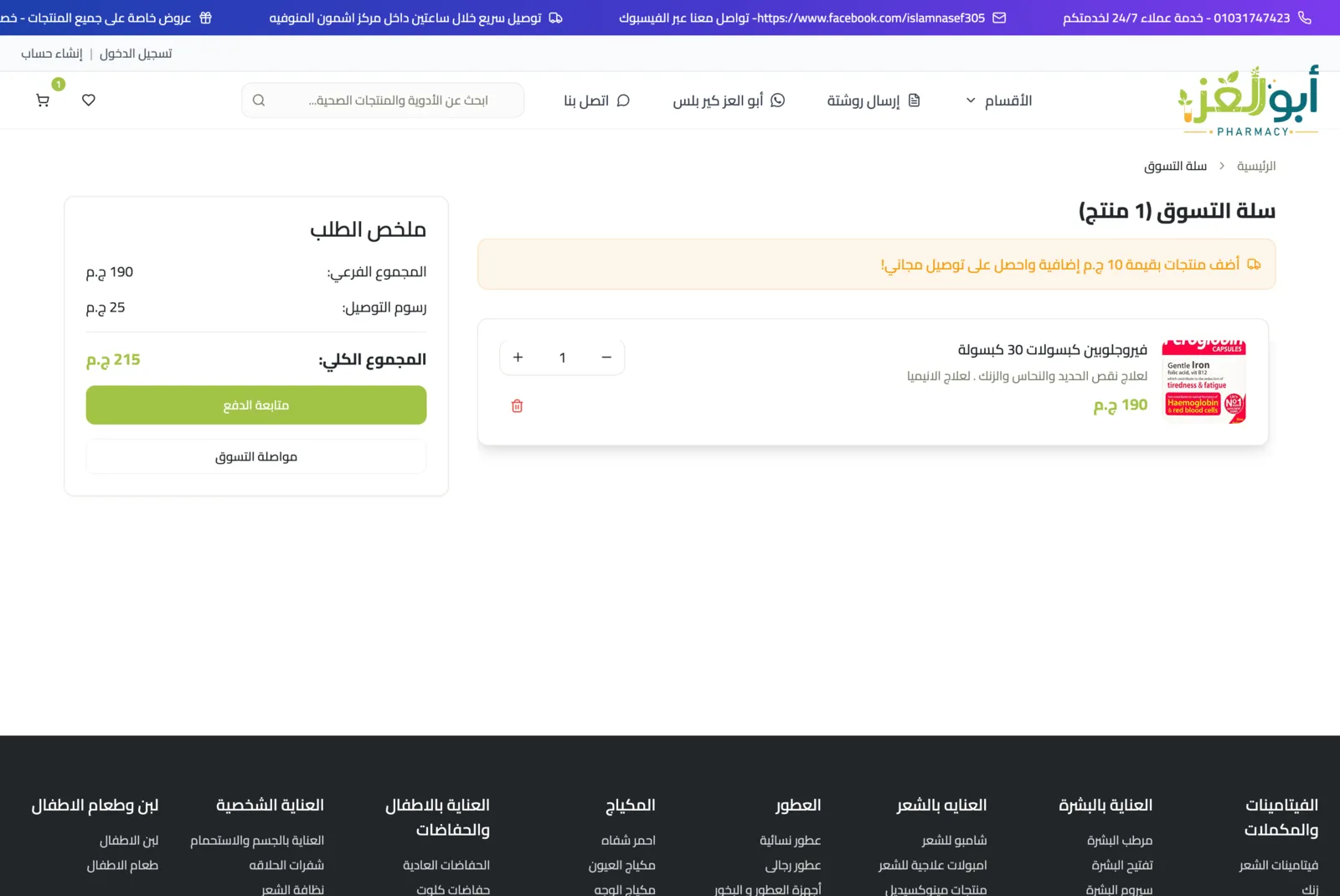The image size is (1340, 896).
Task: Delete Feroglobin item with trash icon
Action: pyautogui.click(x=517, y=406)
